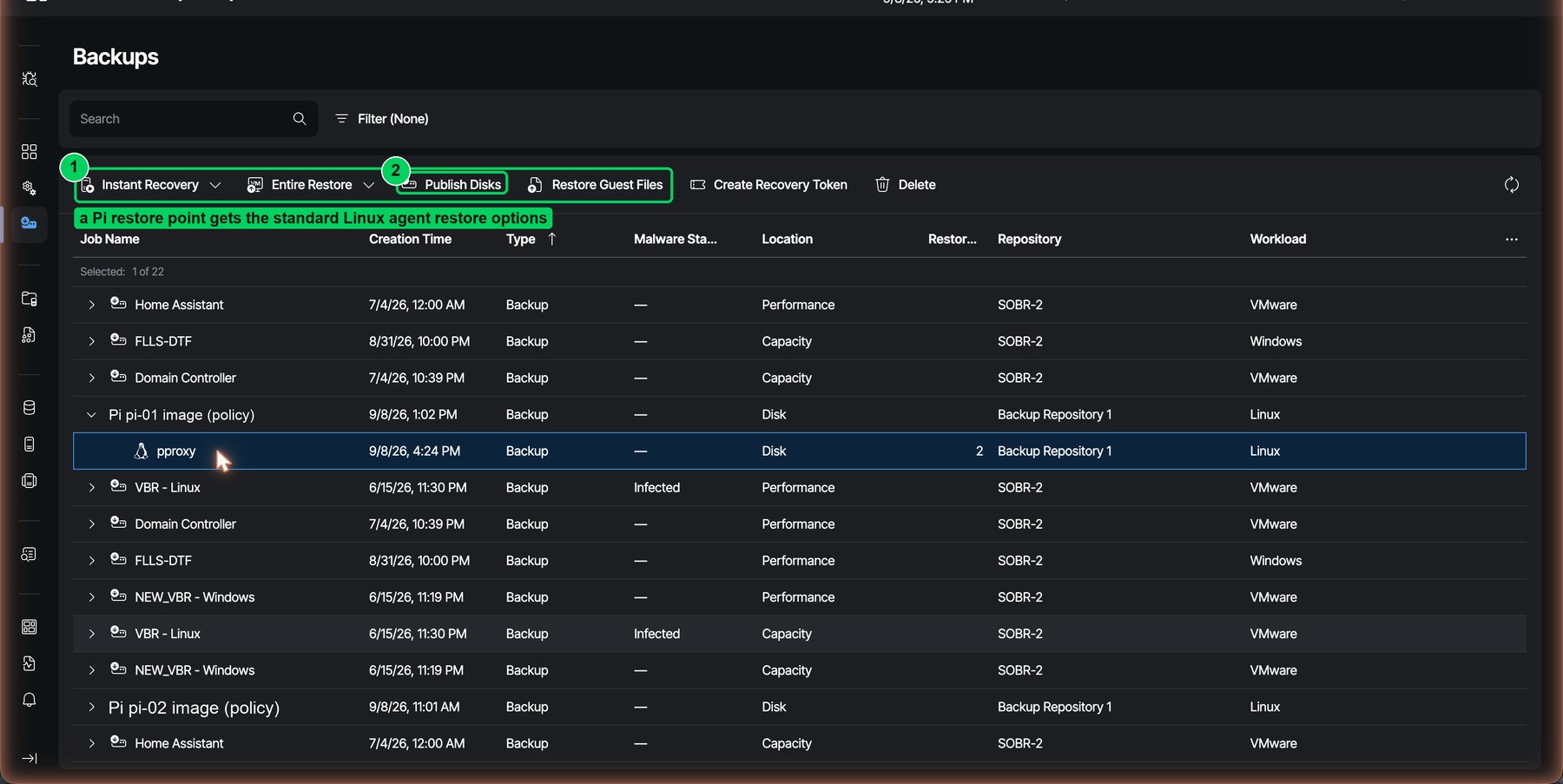Viewport: 1563px width, 784px height.
Task: Click restore point count 2 in pproxy row
Action: [979, 451]
